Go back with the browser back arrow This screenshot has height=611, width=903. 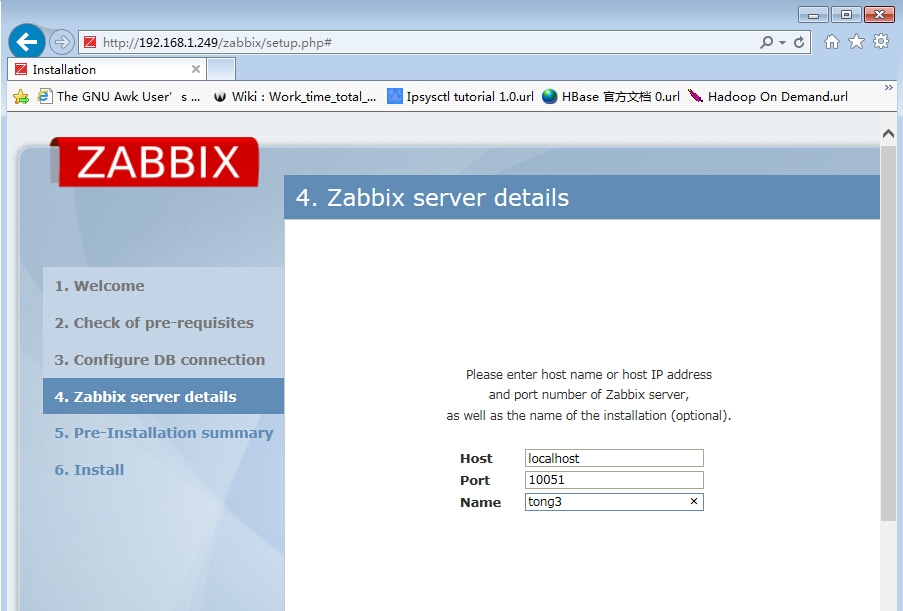pyautogui.click(x=26, y=41)
